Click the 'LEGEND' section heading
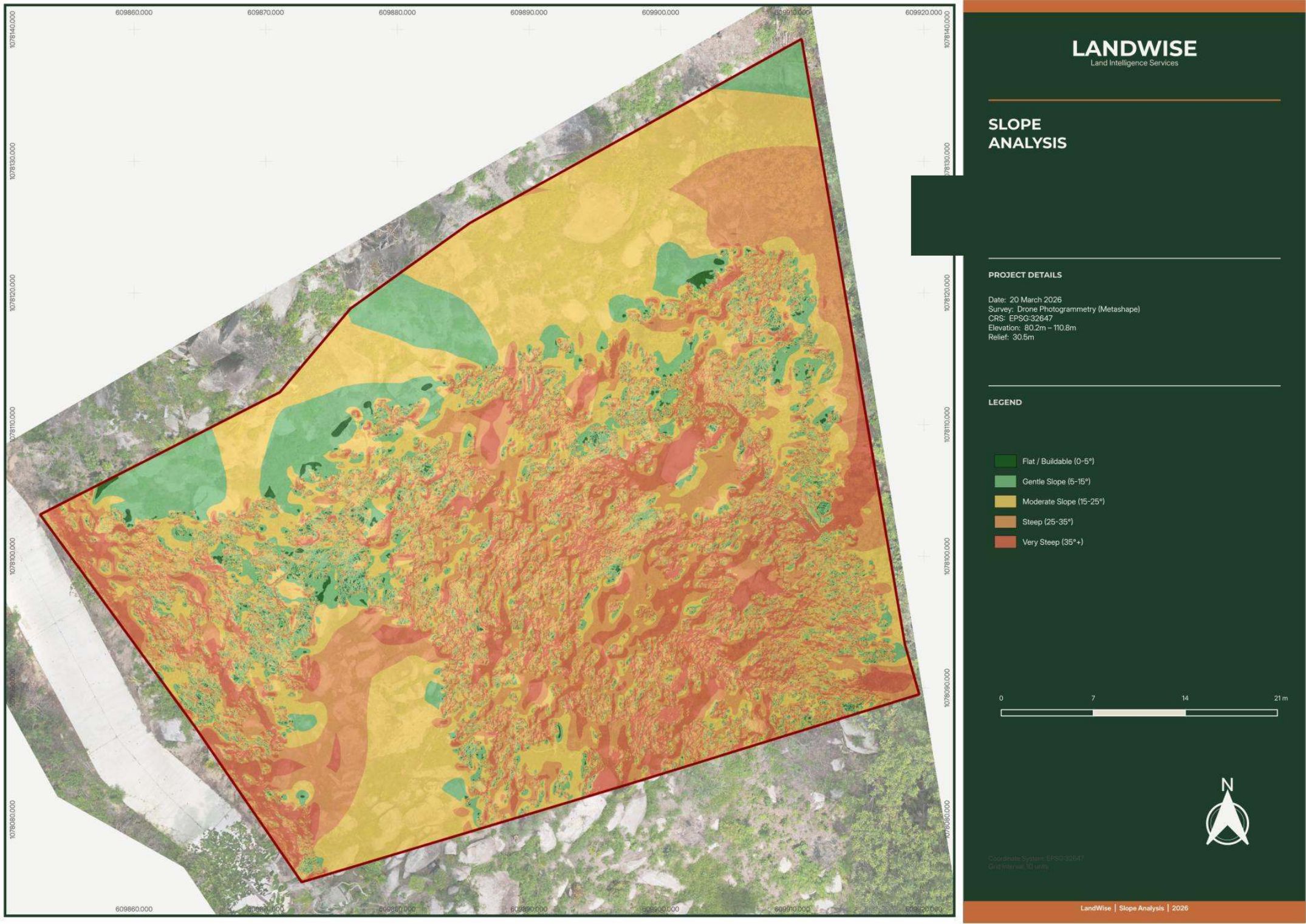Screen dimensions: 1306x924 [1005, 402]
